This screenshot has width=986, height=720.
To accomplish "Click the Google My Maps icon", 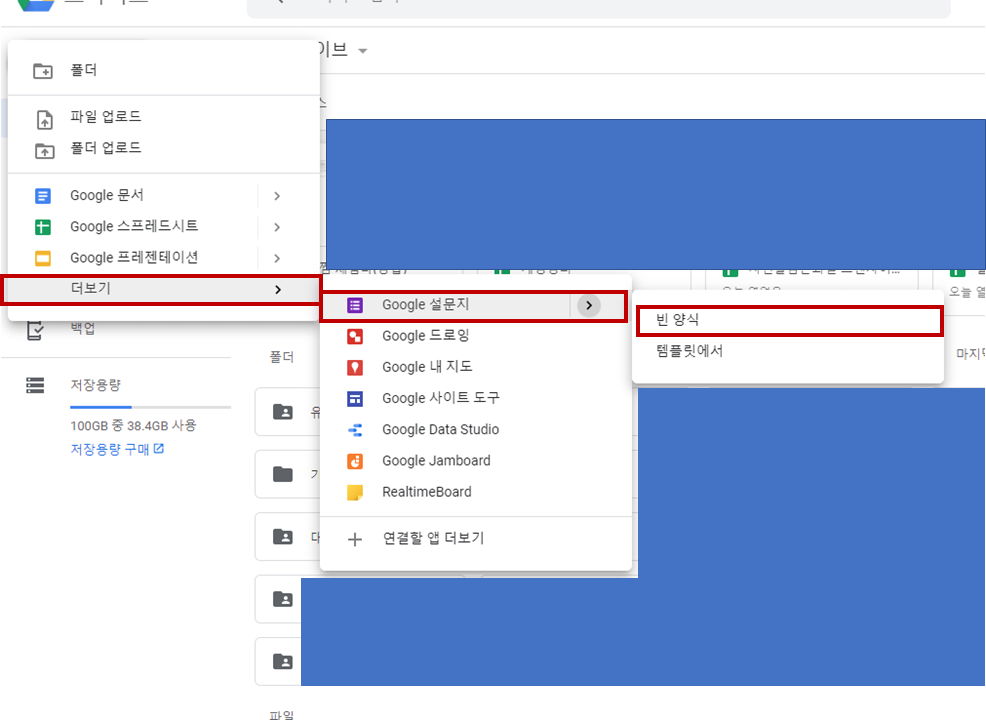I will [355, 367].
